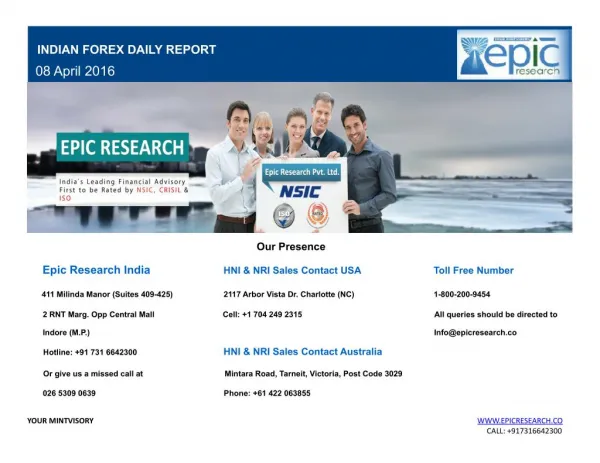Image resolution: width=600 pixels, height=463 pixels.
Task: Click the 'INDIAN FOREX DAILY REPORT' title
Action: [127, 50]
